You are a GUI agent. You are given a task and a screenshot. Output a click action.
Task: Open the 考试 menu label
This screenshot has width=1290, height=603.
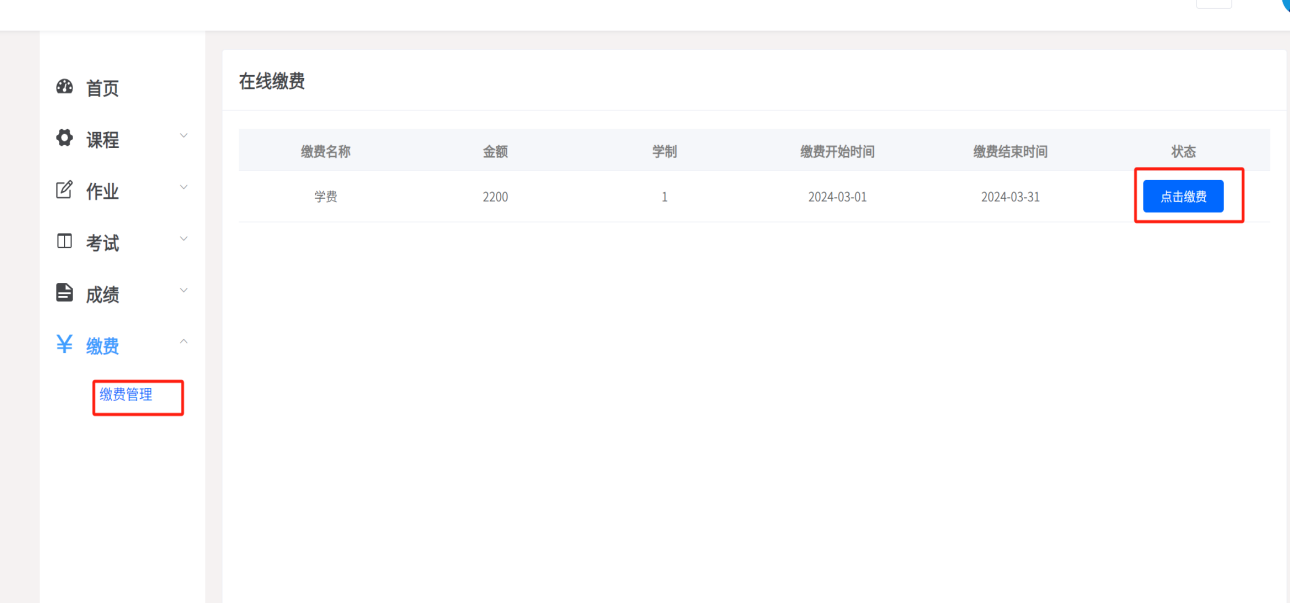pyautogui.click(x=102, y=244)
